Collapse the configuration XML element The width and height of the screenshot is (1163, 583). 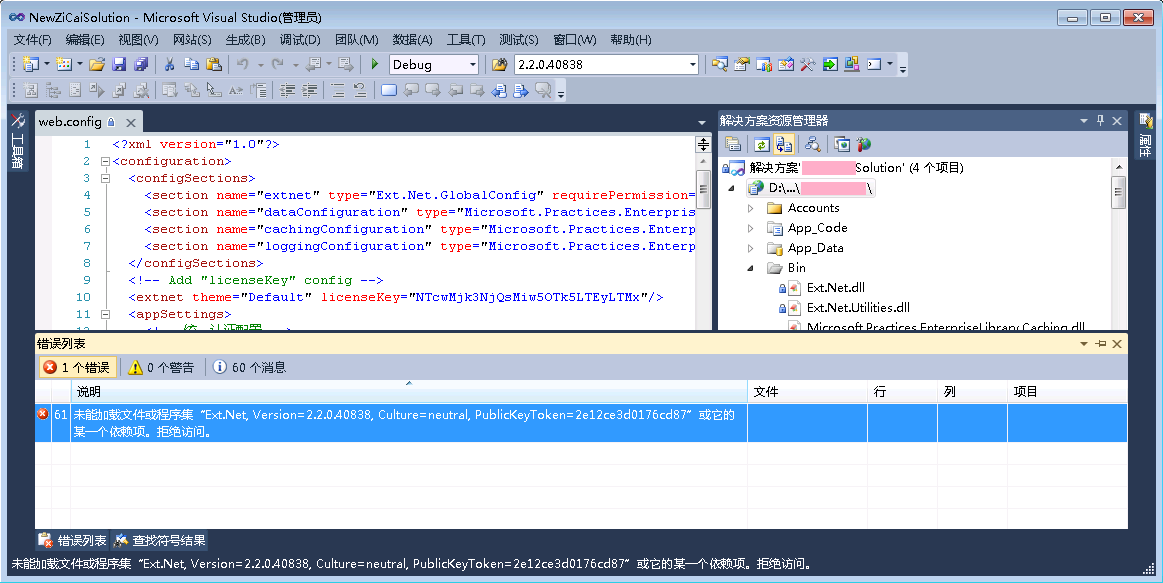point(105,162)
